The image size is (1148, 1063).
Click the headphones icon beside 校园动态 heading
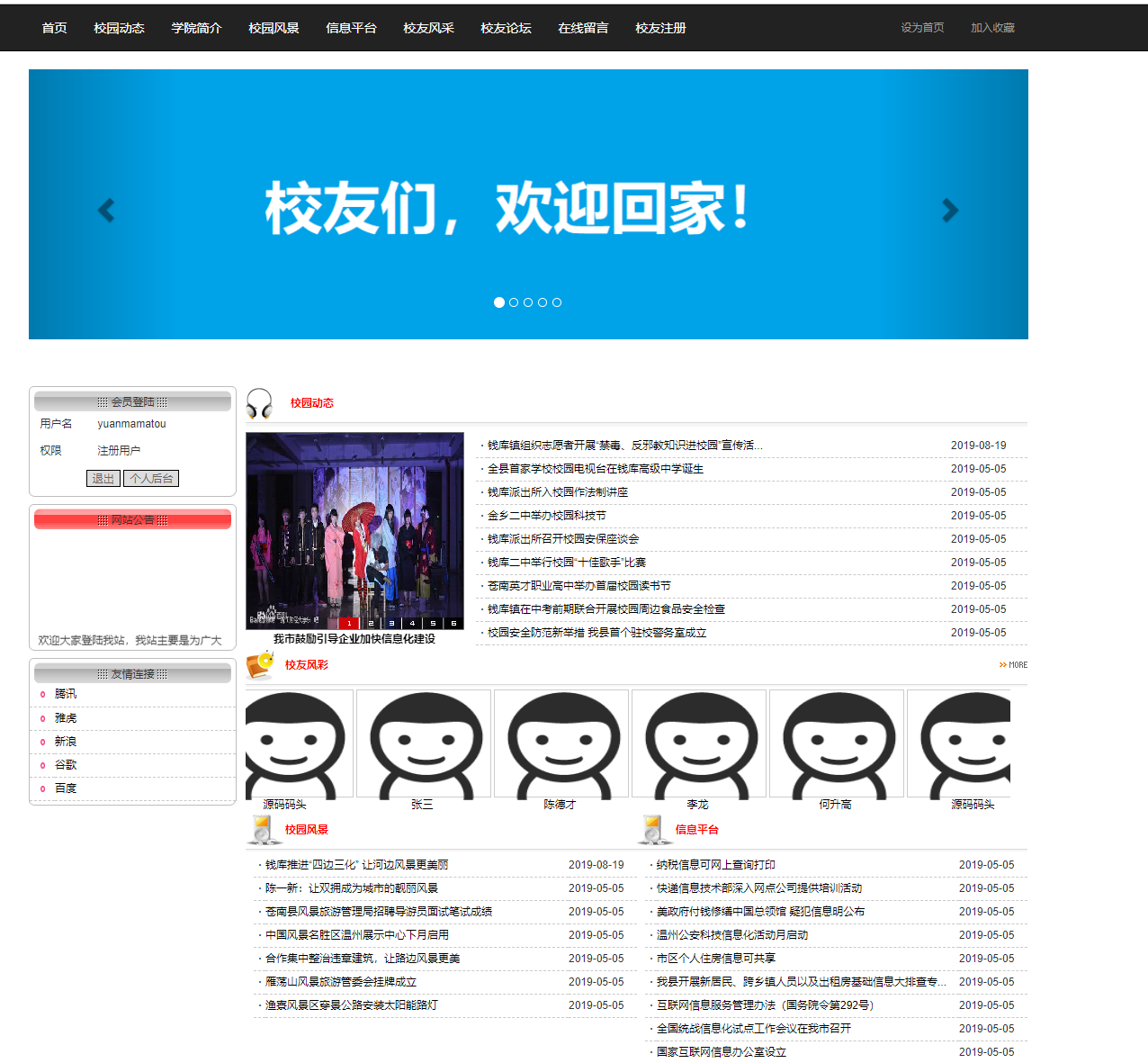point(258,404)
